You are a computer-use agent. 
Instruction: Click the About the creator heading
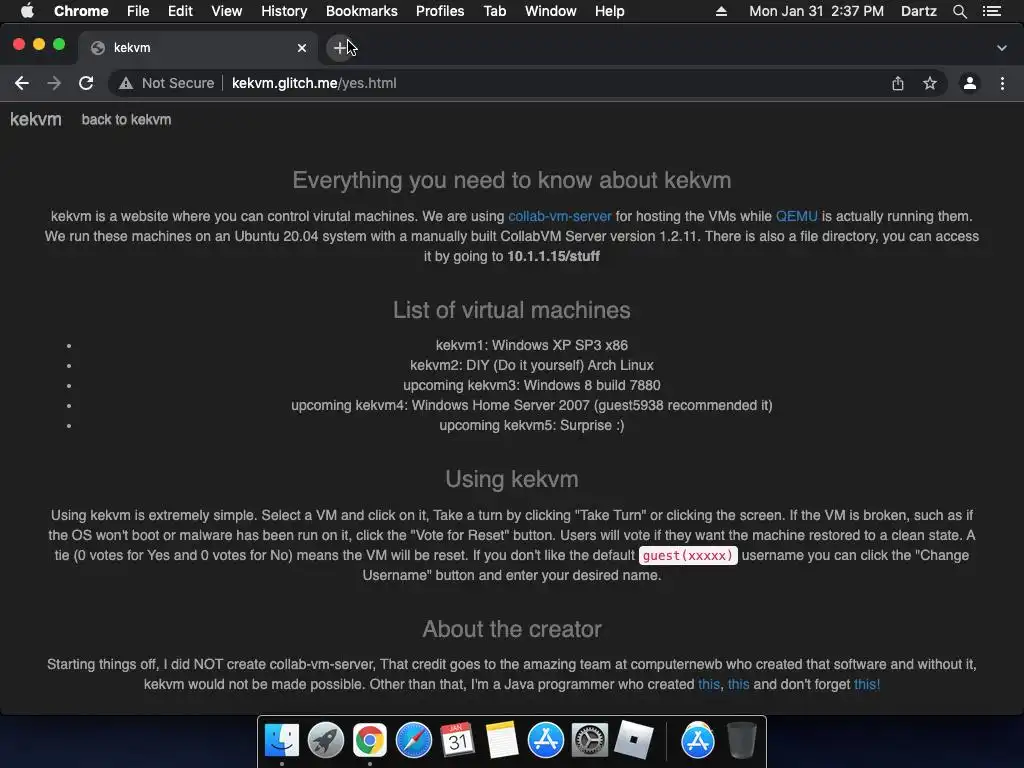[x=511, y=629]
